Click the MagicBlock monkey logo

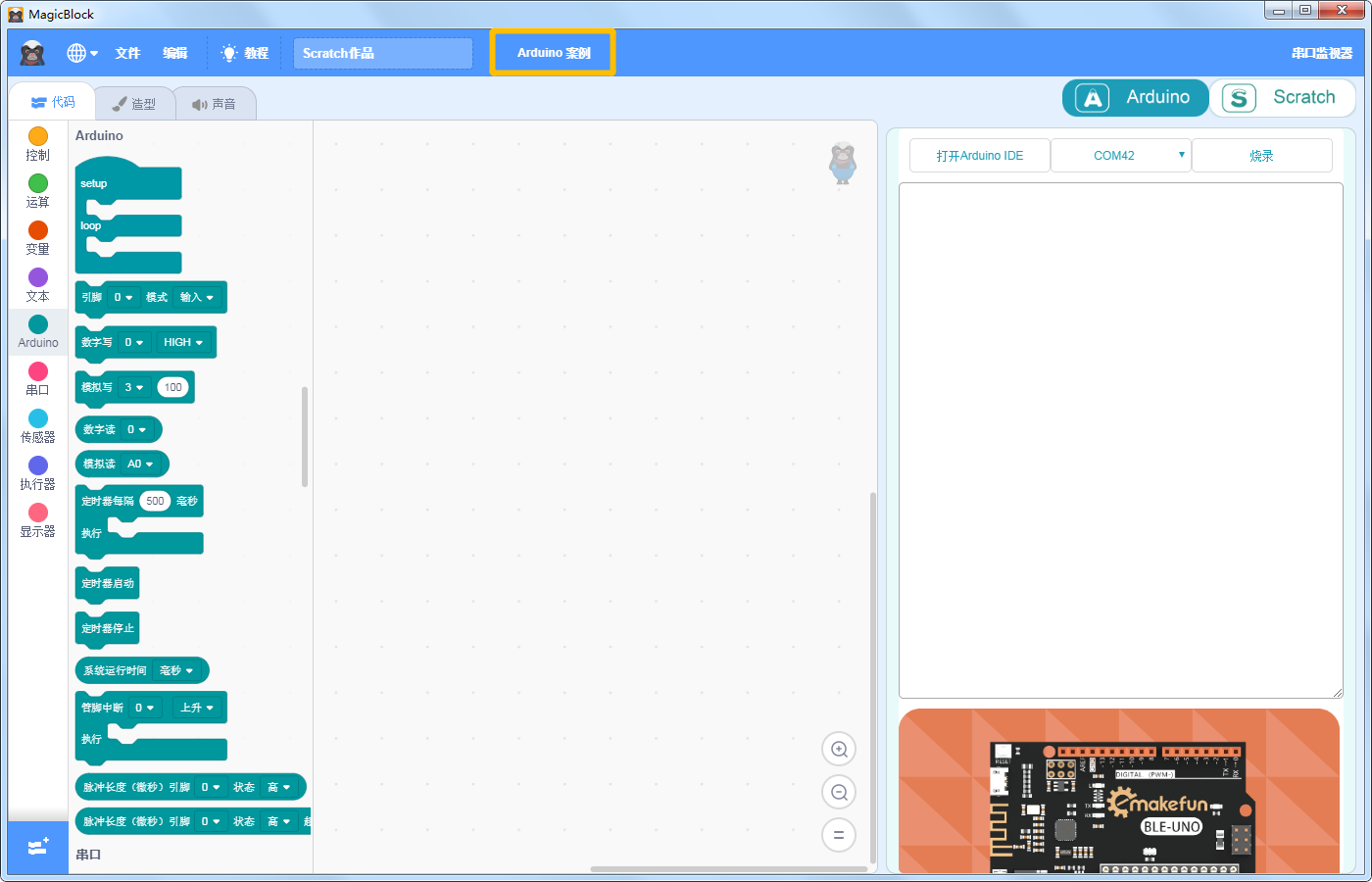[x=32, y=53]
